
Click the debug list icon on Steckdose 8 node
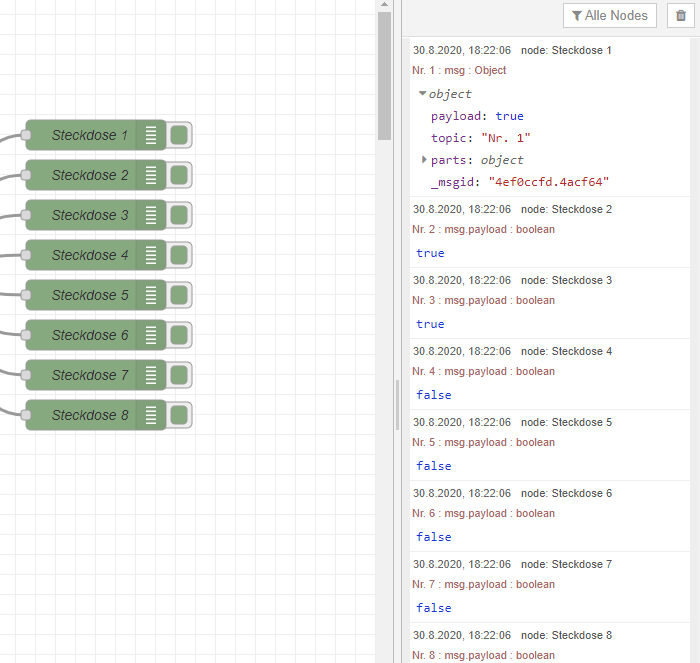[x=151, y=415]
